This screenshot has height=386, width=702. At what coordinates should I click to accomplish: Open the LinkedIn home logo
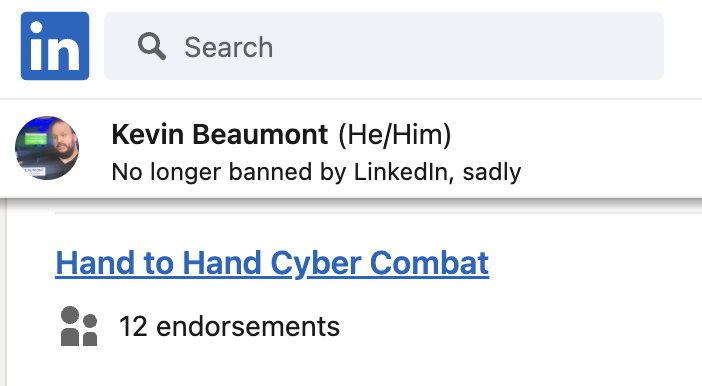[x=55, y=46]
